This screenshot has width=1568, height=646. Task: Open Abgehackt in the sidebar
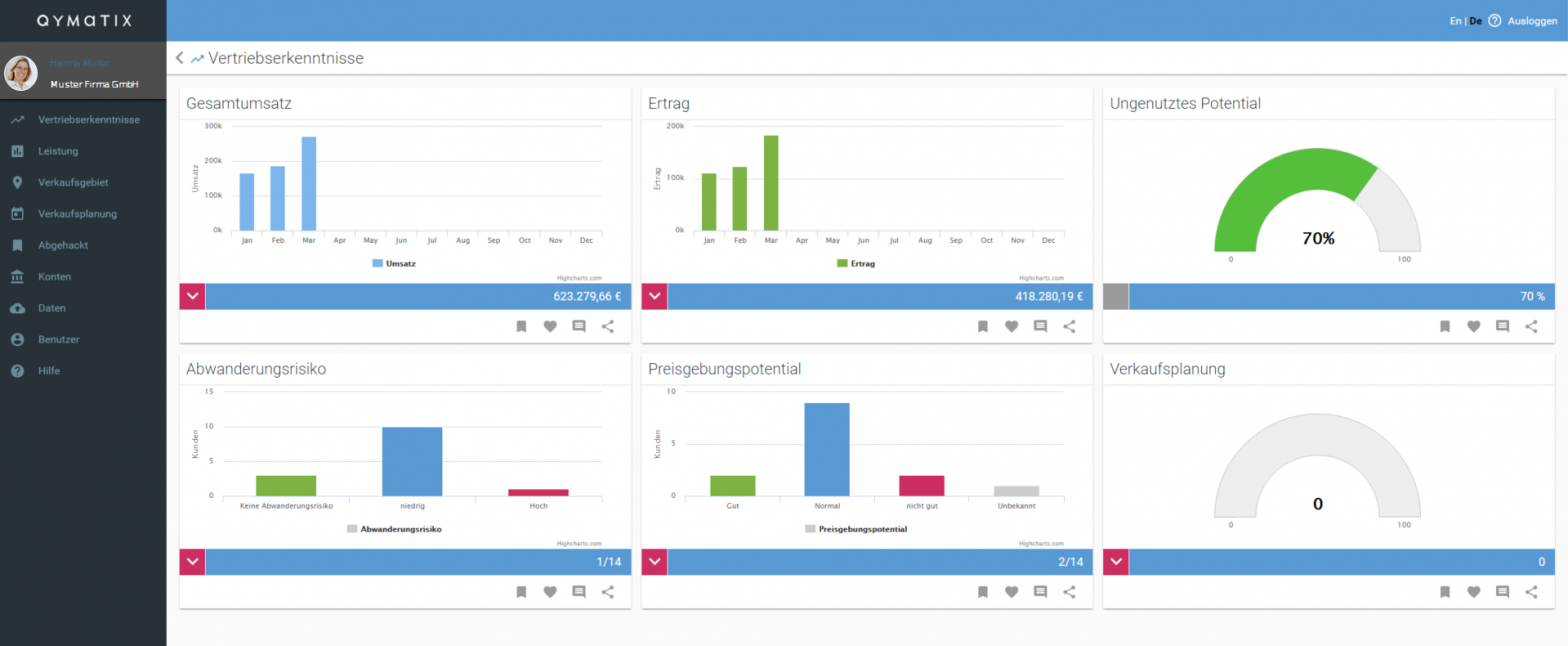click(83, 245)
